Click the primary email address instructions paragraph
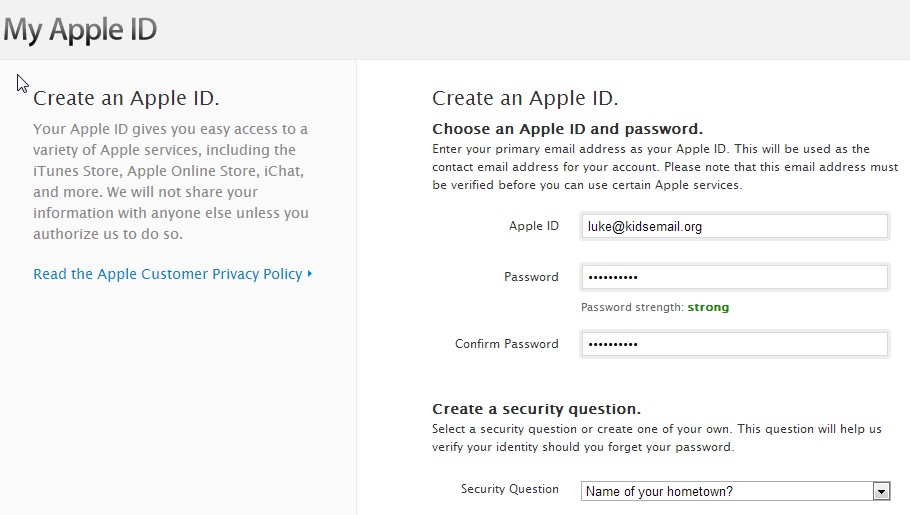 (664, 167)
